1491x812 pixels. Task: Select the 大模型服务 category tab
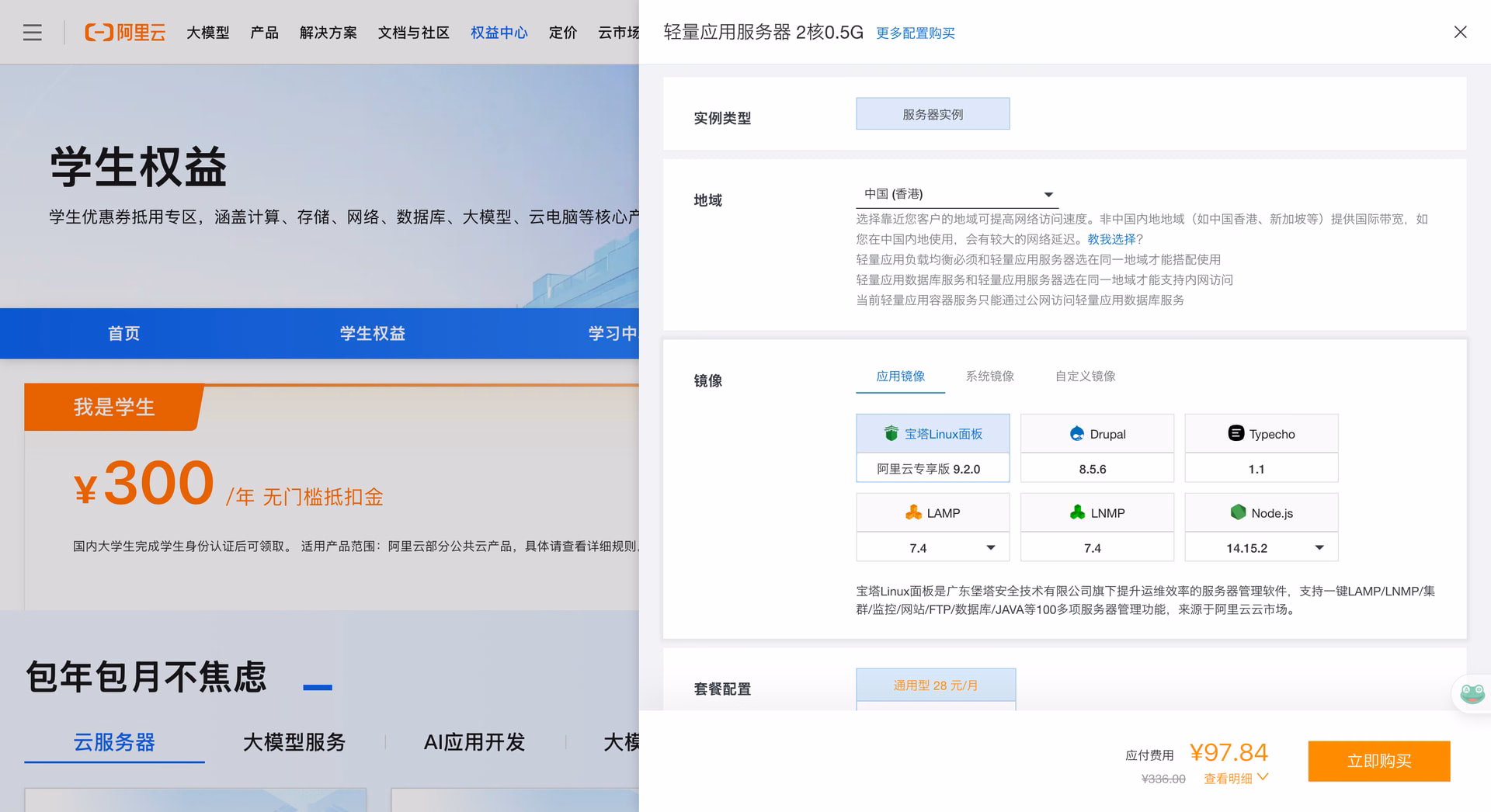(294, 742)
